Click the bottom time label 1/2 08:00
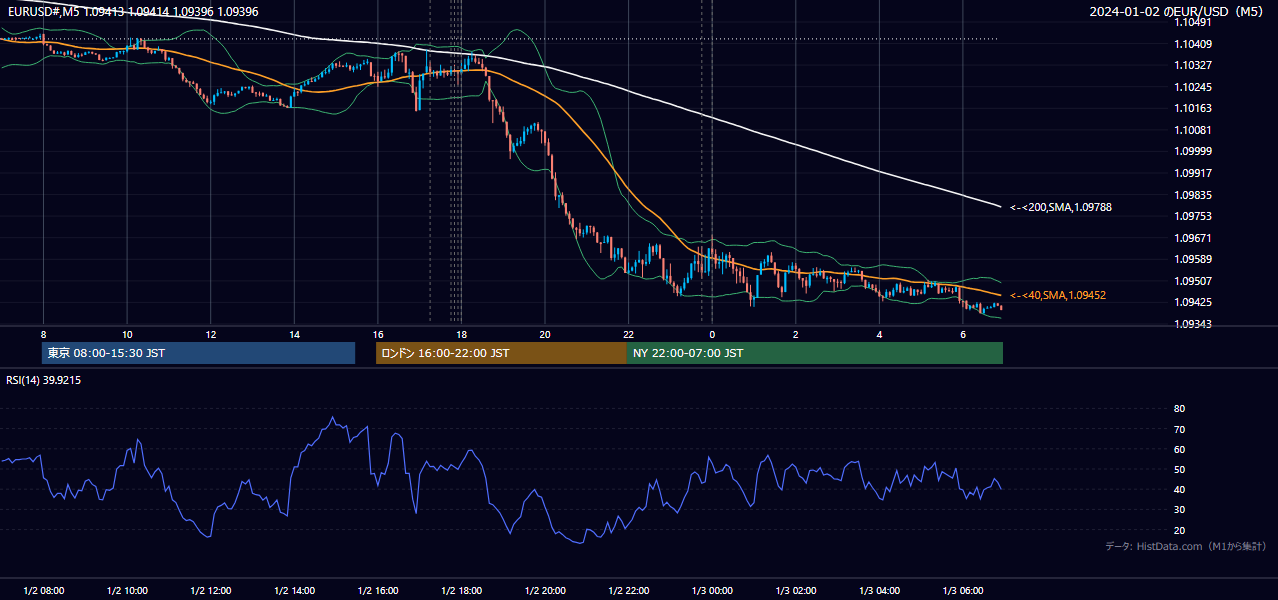Image resolution: width=1278 pixels, height=600 pixels. [43, 591]
